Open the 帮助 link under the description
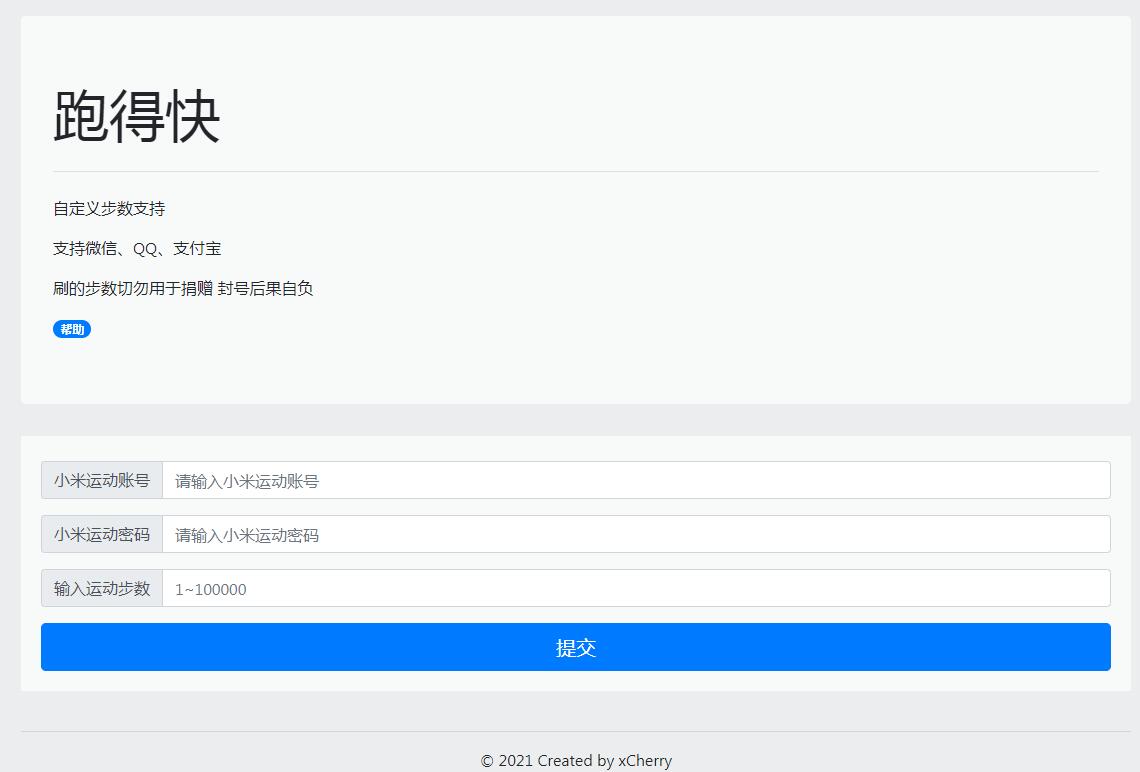The width and height of the screenshot is (1140, 772). click(71, 329)
